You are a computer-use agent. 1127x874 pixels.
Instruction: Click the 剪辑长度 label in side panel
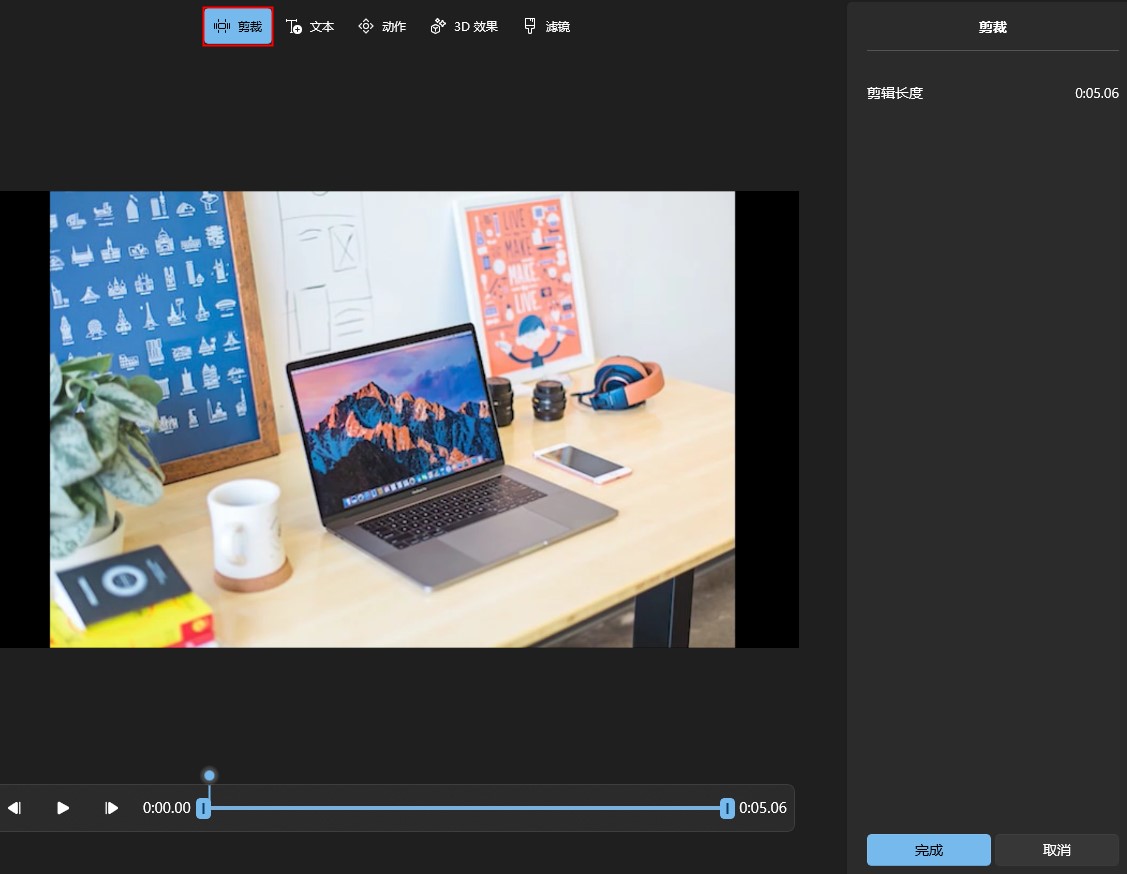(895, 93)
